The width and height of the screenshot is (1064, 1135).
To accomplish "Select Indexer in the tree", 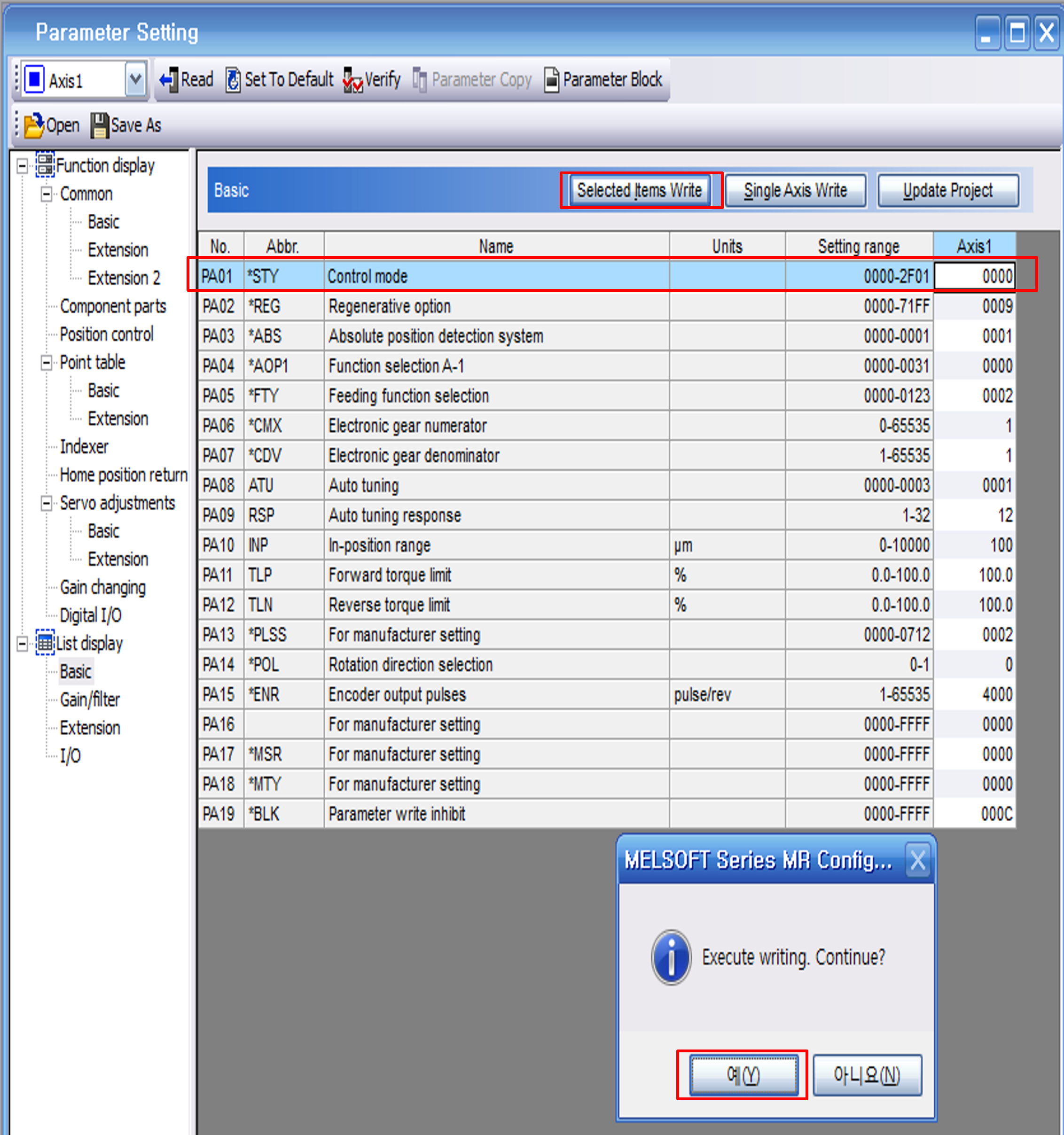I will pyautogui.click(x=84, y=446).
